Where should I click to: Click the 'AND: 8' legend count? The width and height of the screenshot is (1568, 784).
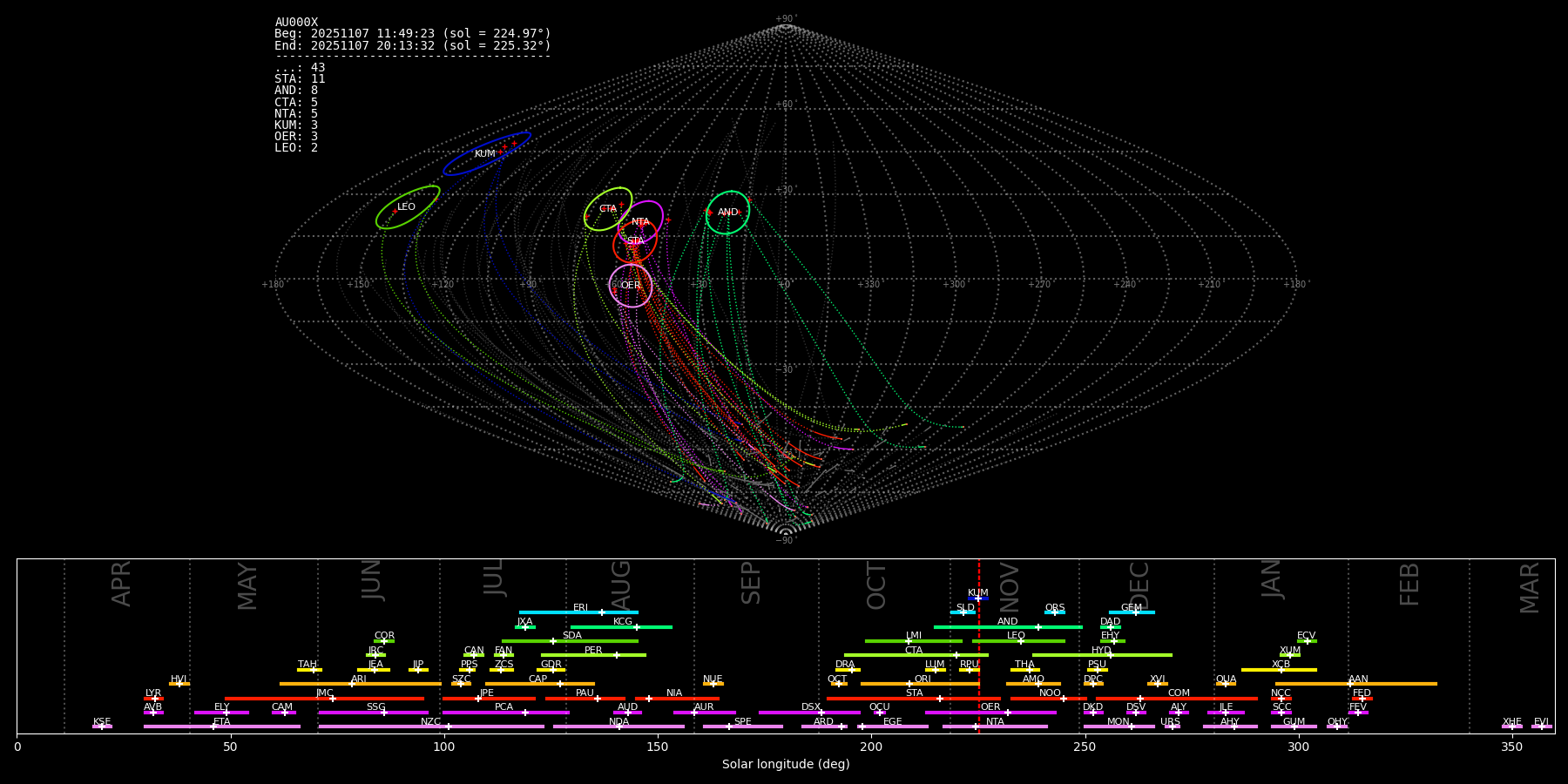[296, 91]
